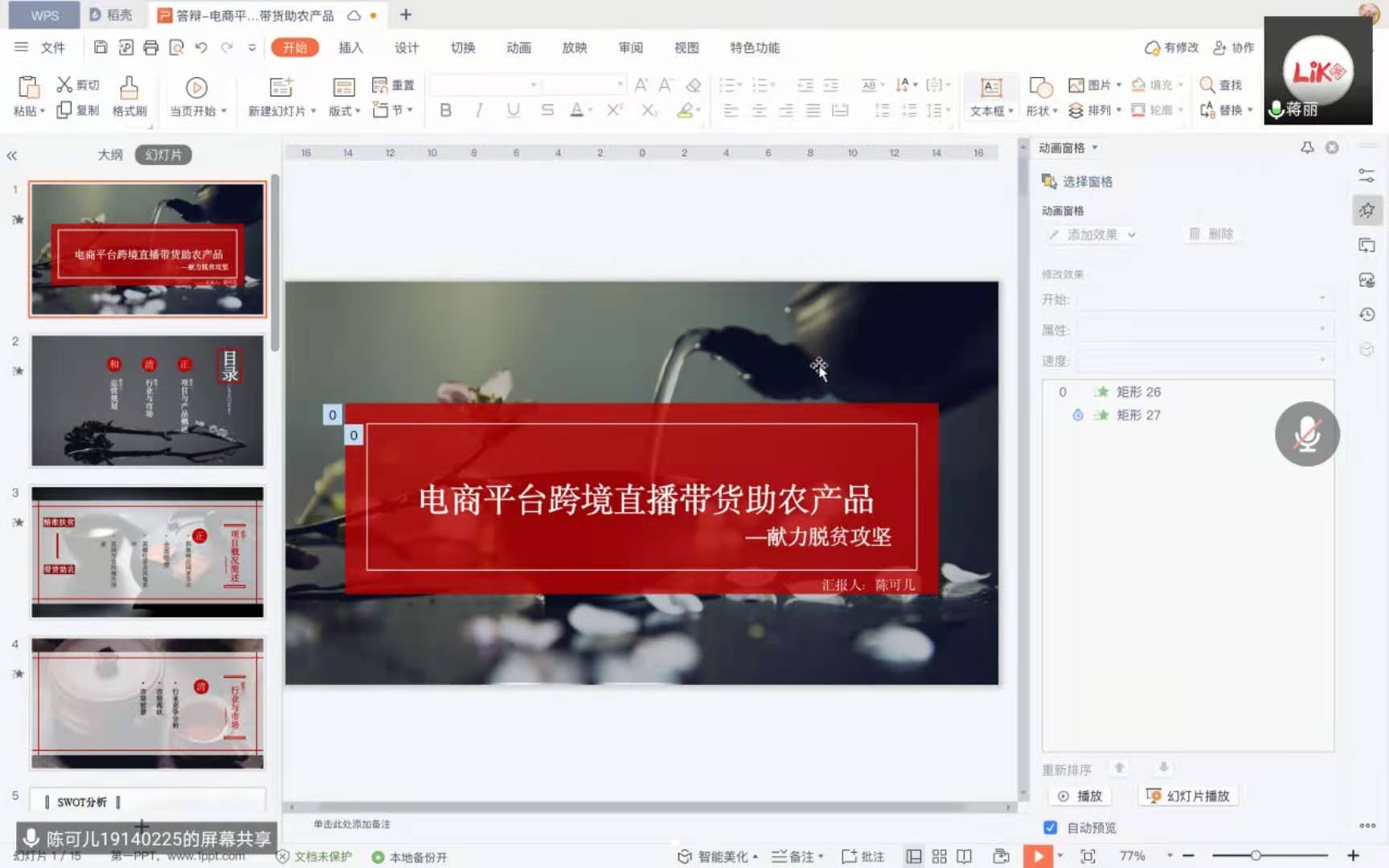This screenshot has height=868, width=1389.
Task: Open the Find (查找) tool
Action: (x=1220, y=84)
